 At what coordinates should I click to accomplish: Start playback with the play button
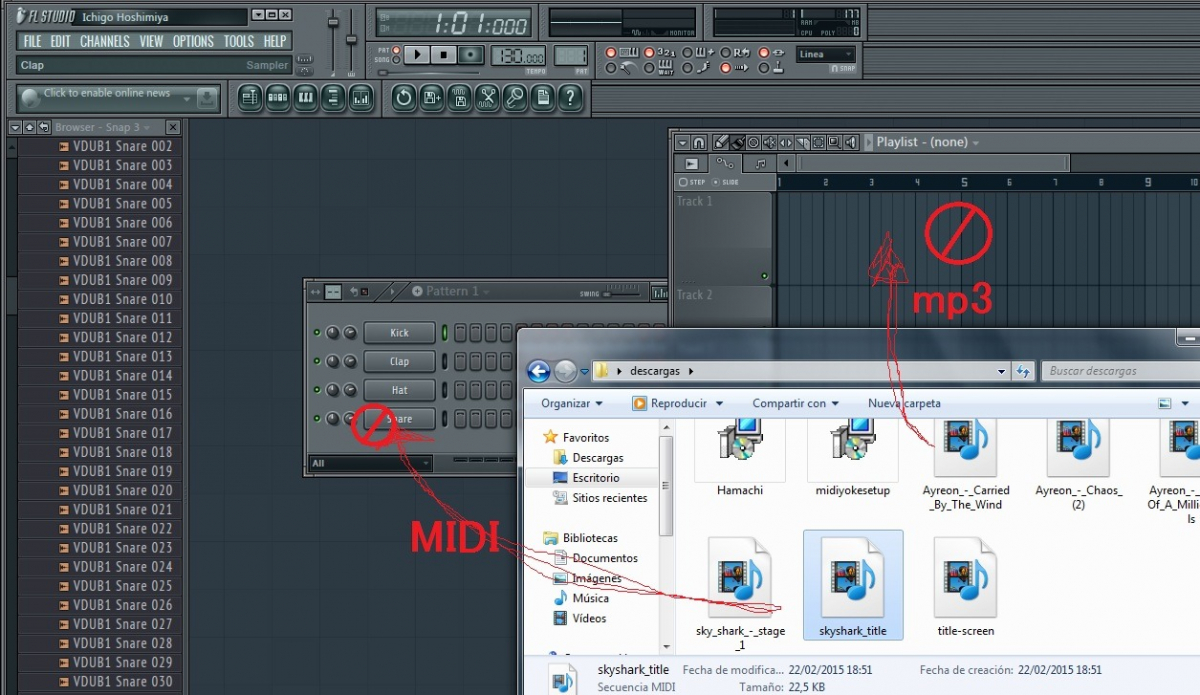tap(419, 55)
